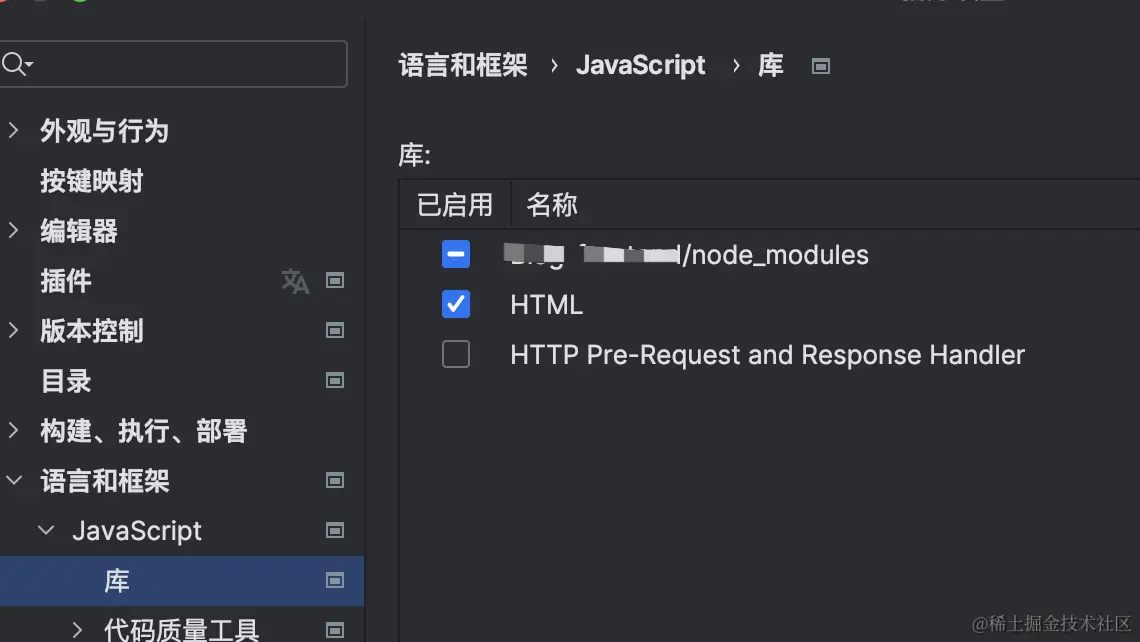Go to JavaScript in the breadcrumb
Image resolution: width=1140 pixels, height=642 pixels.
[x=641, y=66]
